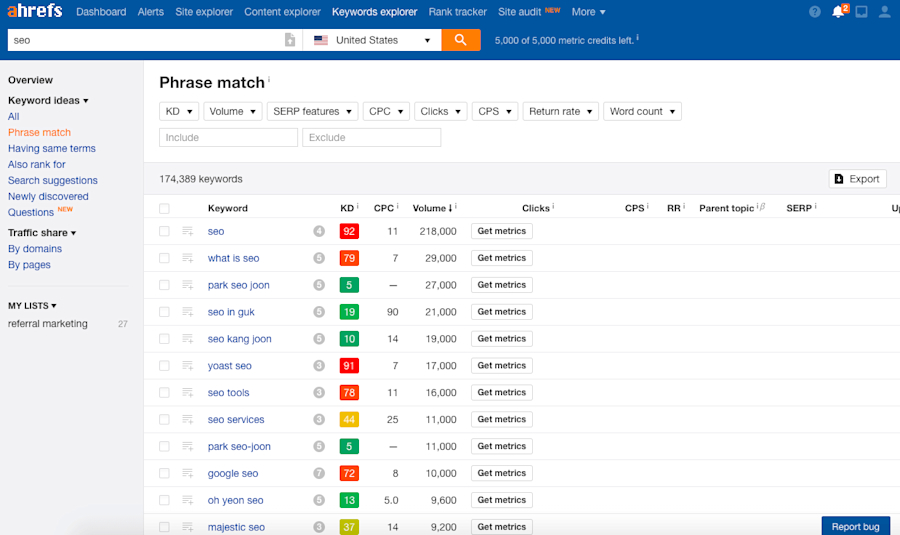The image size is (900, 535).
Task: Export the keyword results
Action: coord(857,179)
